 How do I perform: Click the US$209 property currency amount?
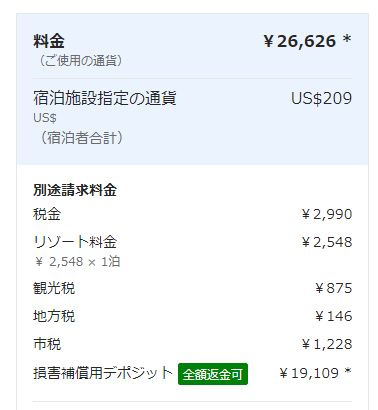pyautogui.click(x=321, y=98)
